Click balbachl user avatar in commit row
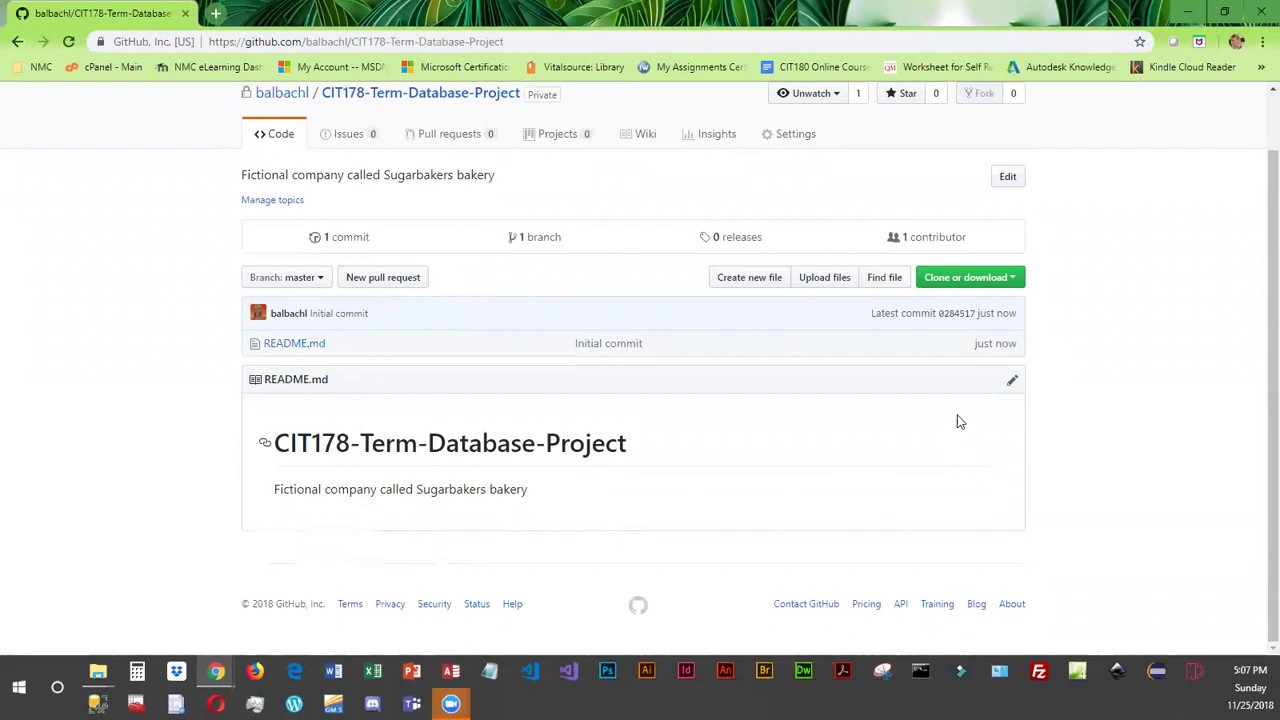This screenshot has width=1280, height=720. point(258,313)
